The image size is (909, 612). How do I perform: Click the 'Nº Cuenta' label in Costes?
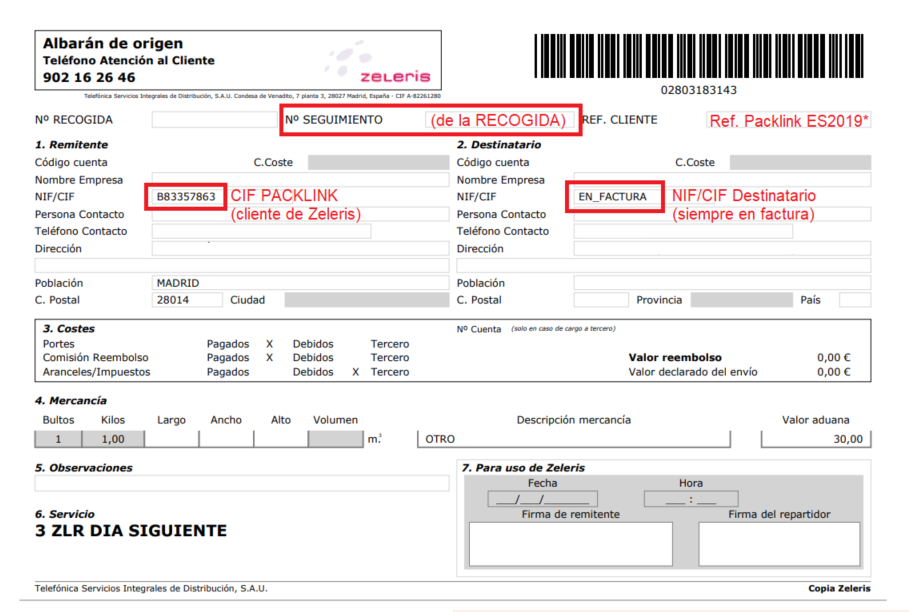coord(479,329)
